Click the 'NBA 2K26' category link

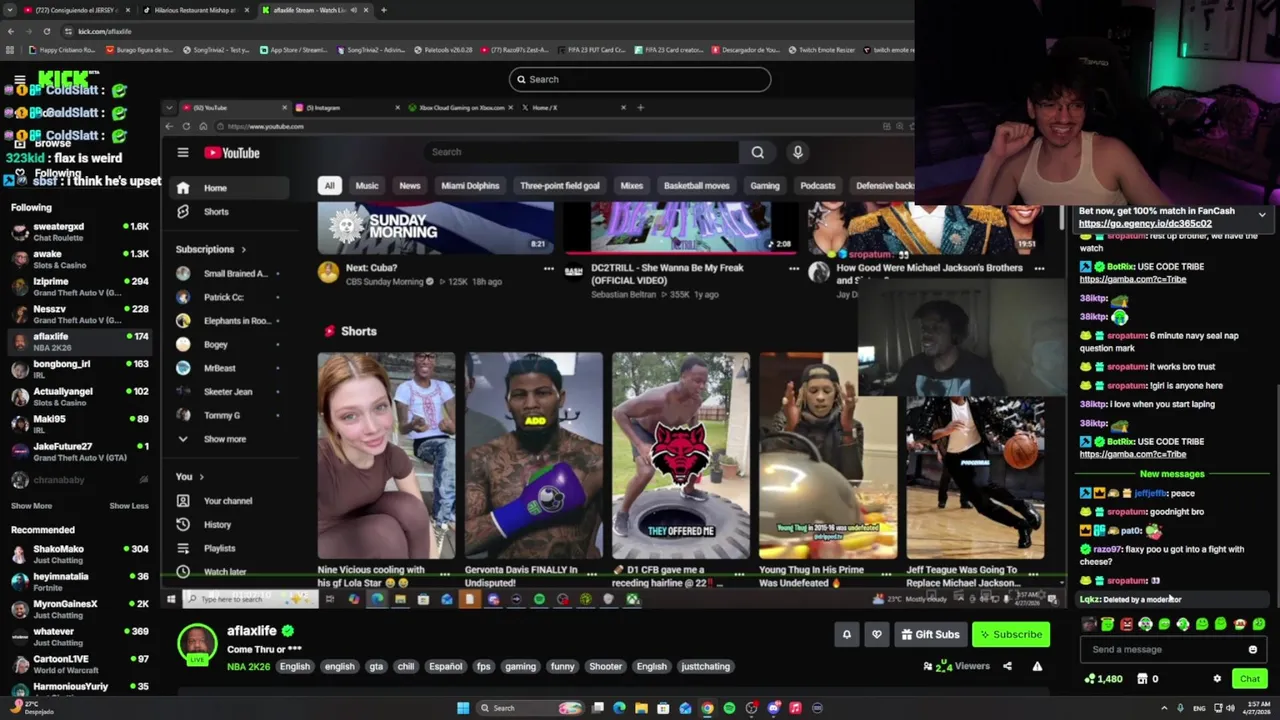pyautogui.click(x=248, y=666)
